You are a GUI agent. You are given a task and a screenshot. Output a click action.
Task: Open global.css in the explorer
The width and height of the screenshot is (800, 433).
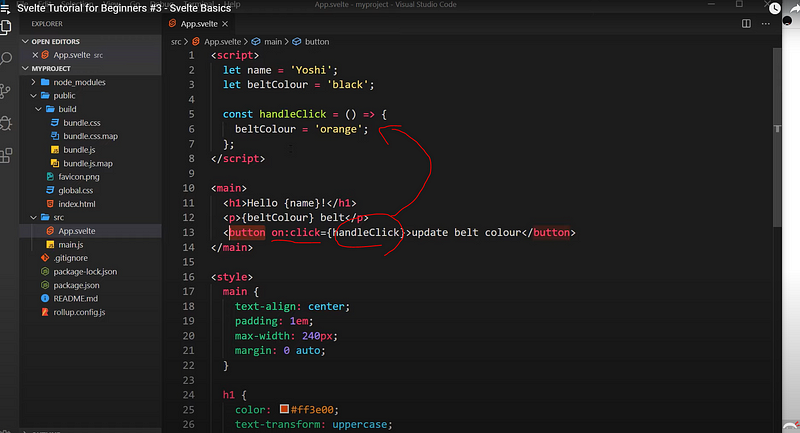pos(76,190)
